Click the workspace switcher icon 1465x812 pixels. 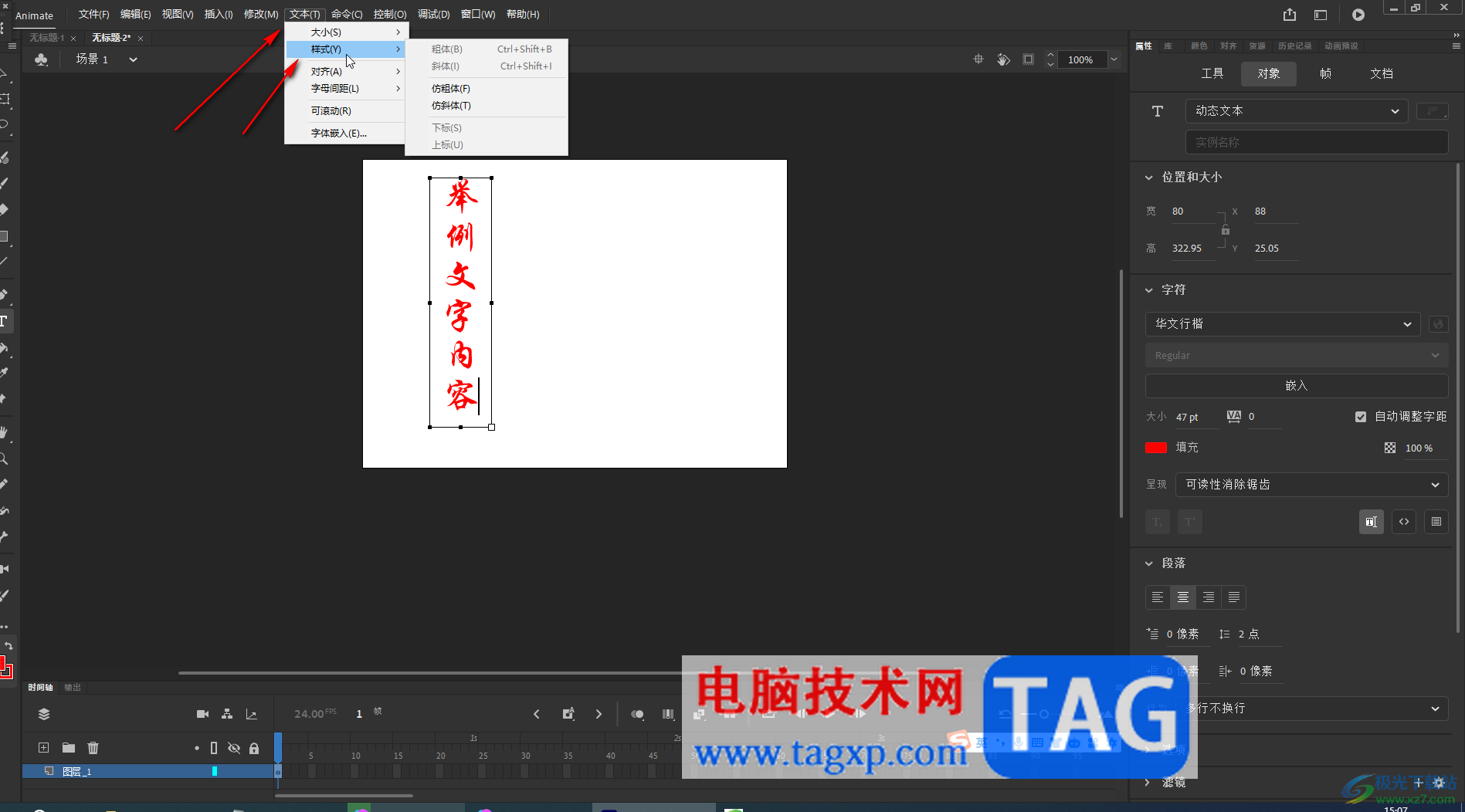point(1321,15)
